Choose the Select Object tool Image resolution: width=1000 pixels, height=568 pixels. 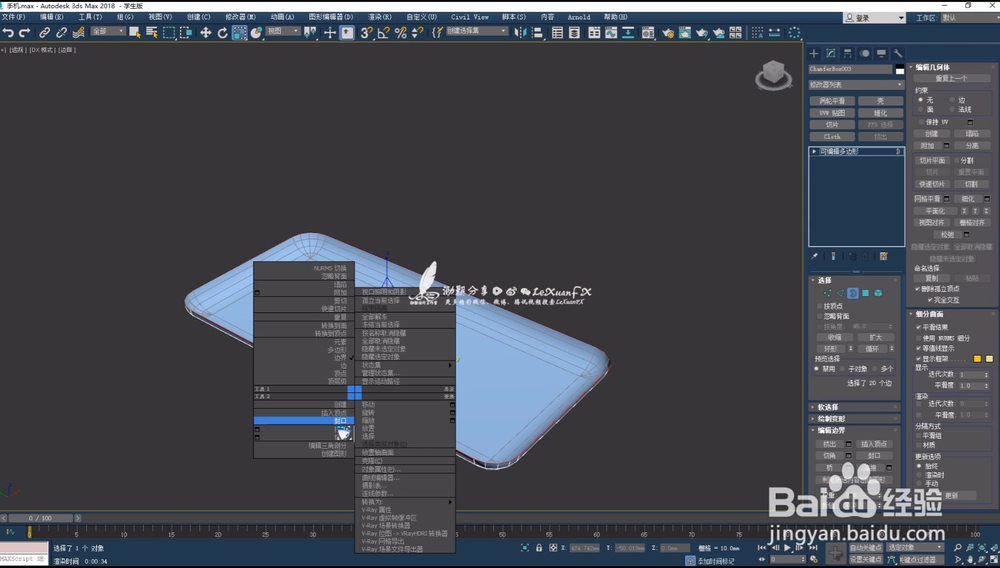coord(135,32)
